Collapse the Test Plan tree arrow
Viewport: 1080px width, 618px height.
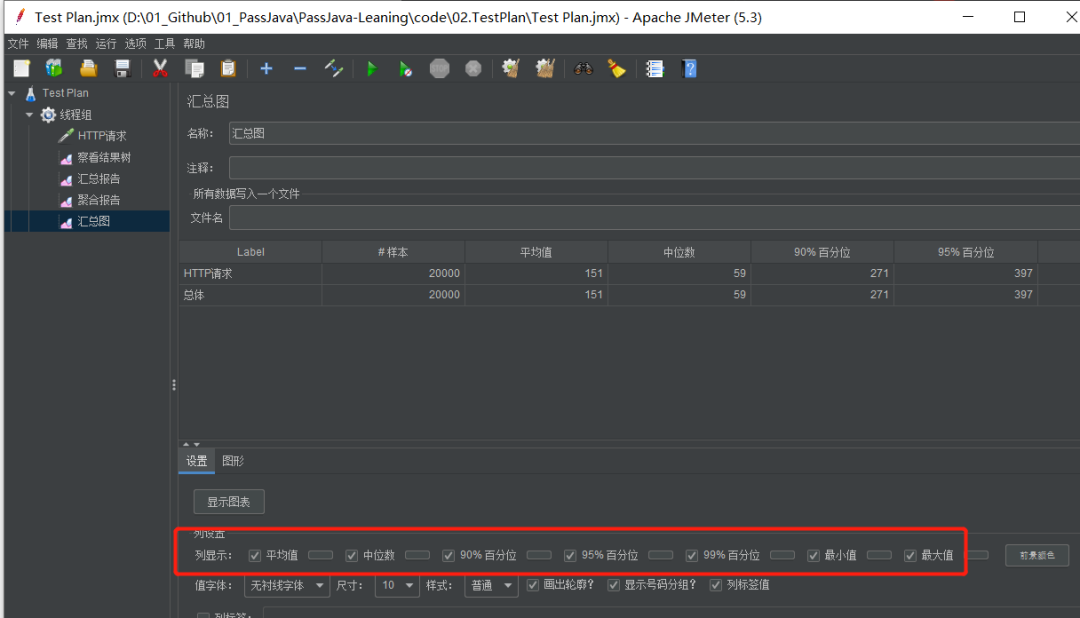(12, 93)
